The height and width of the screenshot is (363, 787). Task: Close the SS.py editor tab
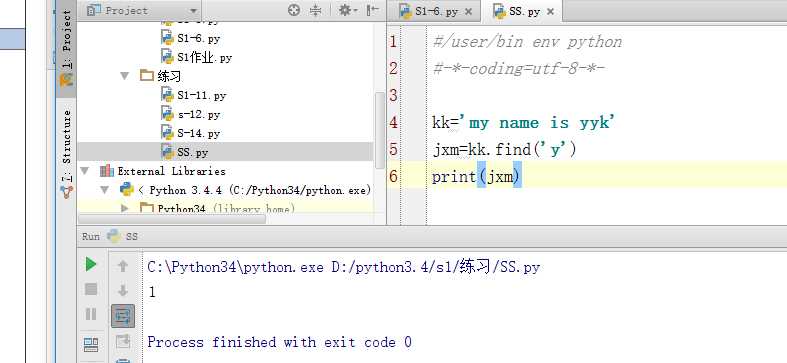[x=550, y=12]
